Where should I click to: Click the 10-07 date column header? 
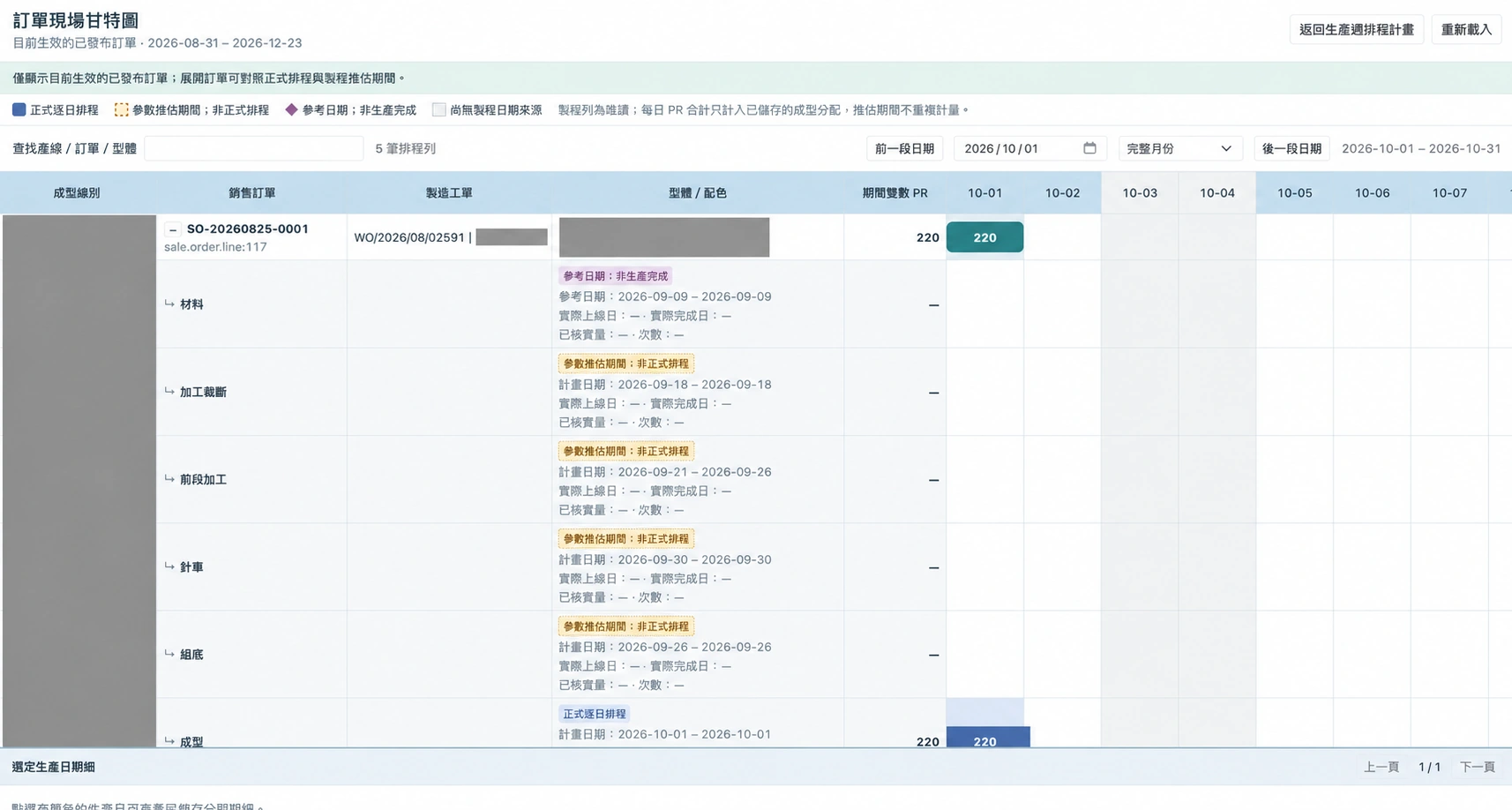coord(1449,192)
